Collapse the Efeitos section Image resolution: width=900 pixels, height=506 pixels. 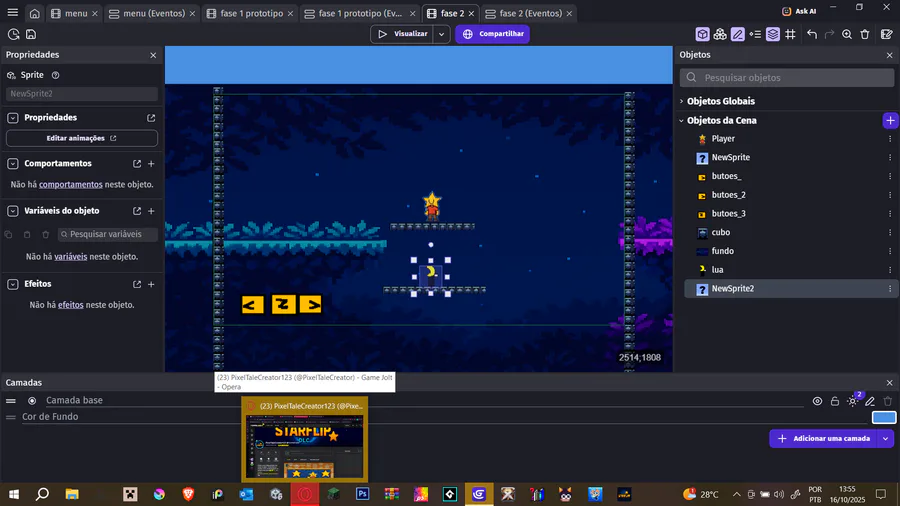13,284
